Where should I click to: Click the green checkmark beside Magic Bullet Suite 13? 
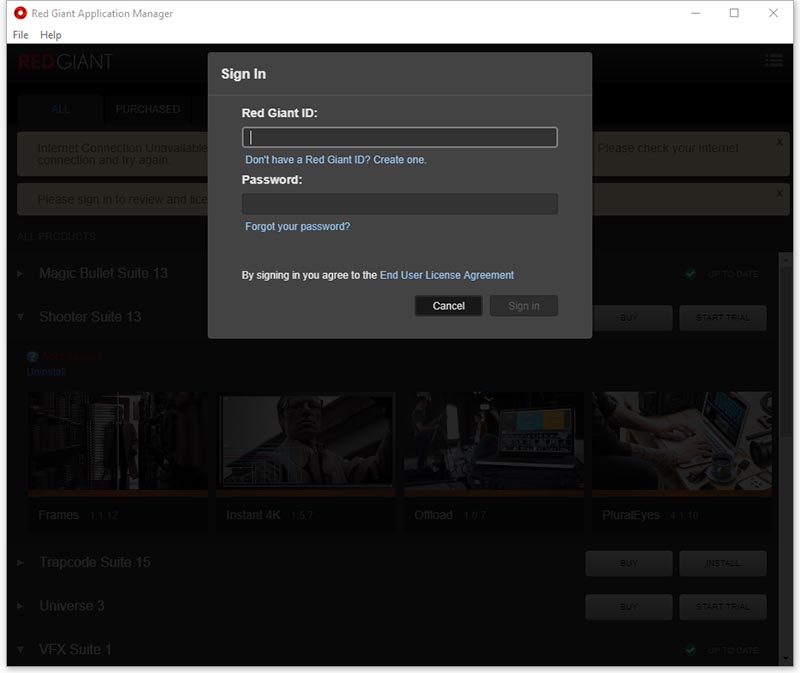click(x=690, y=274)
